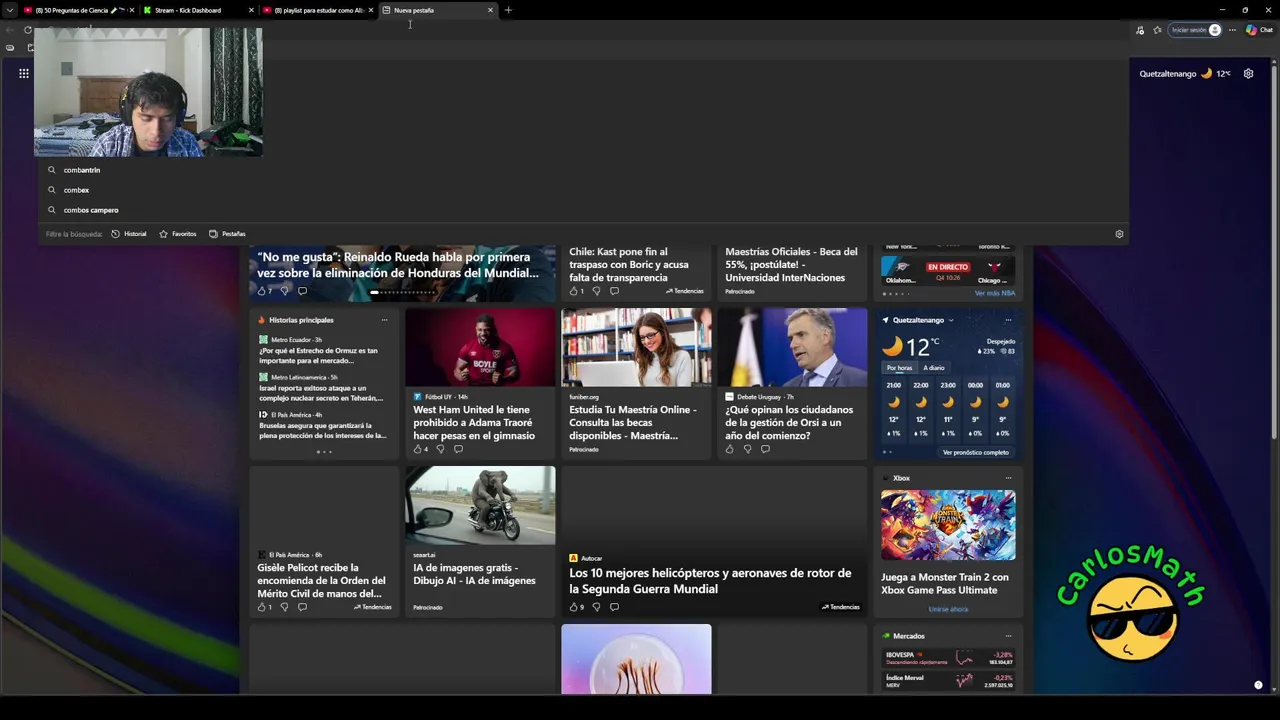Open Gisèle Pelicot article
The width and height of the screenshot is (1280, 720).
click(321, 580)
